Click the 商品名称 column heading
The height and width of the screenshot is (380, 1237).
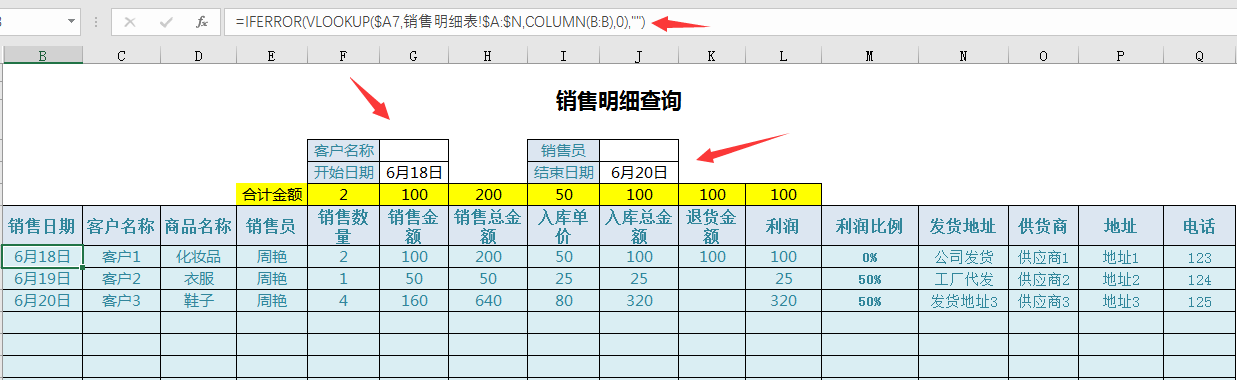198,225
